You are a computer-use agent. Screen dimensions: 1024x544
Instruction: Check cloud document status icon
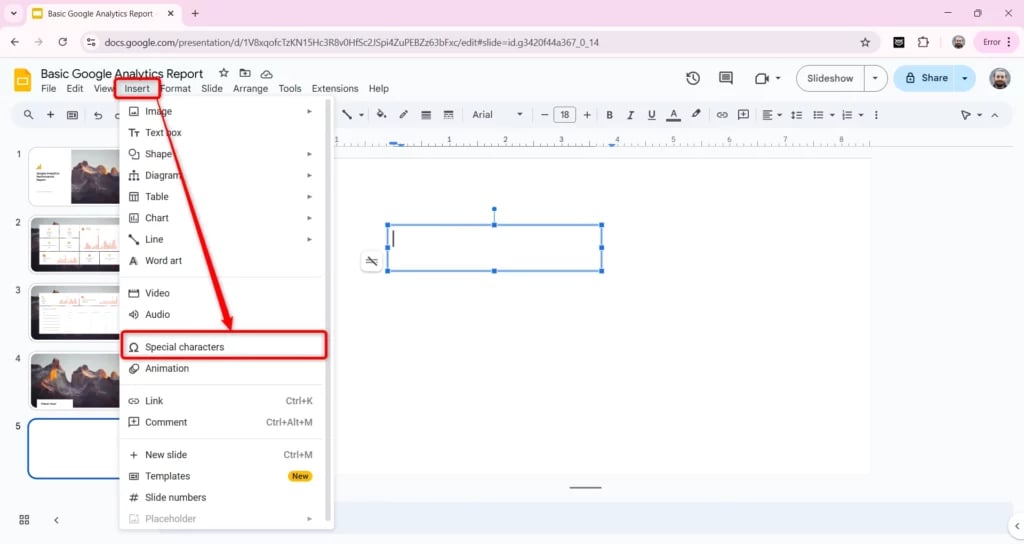pyautogui.click(x=266, y=74)
